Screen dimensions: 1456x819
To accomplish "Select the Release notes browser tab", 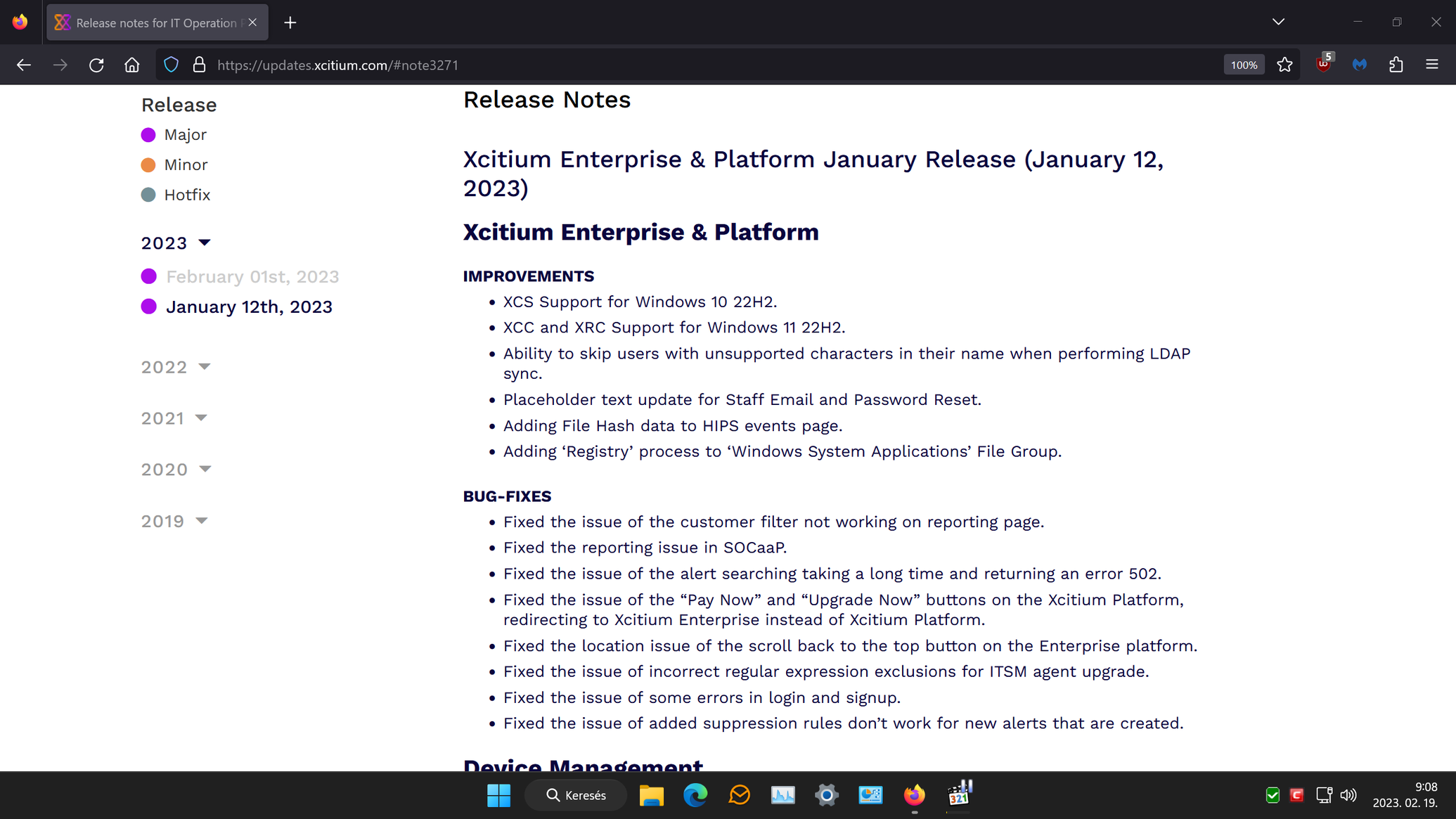I will click(x=157, y=22).
